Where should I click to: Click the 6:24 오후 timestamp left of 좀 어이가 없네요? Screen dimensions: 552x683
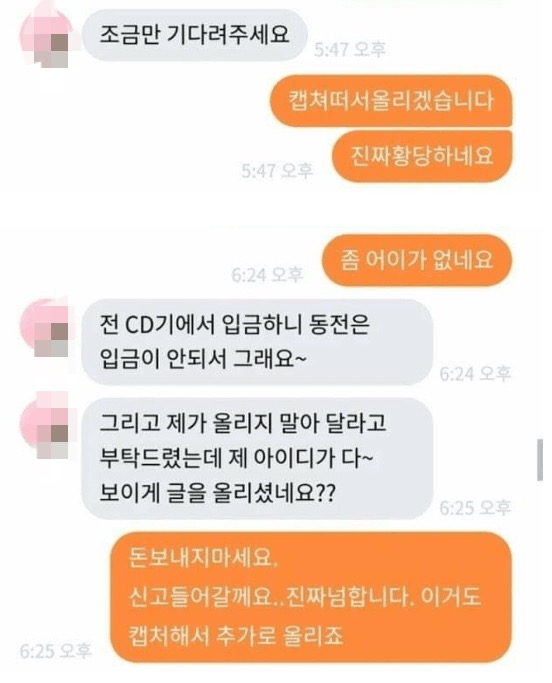tap(267, 274)
